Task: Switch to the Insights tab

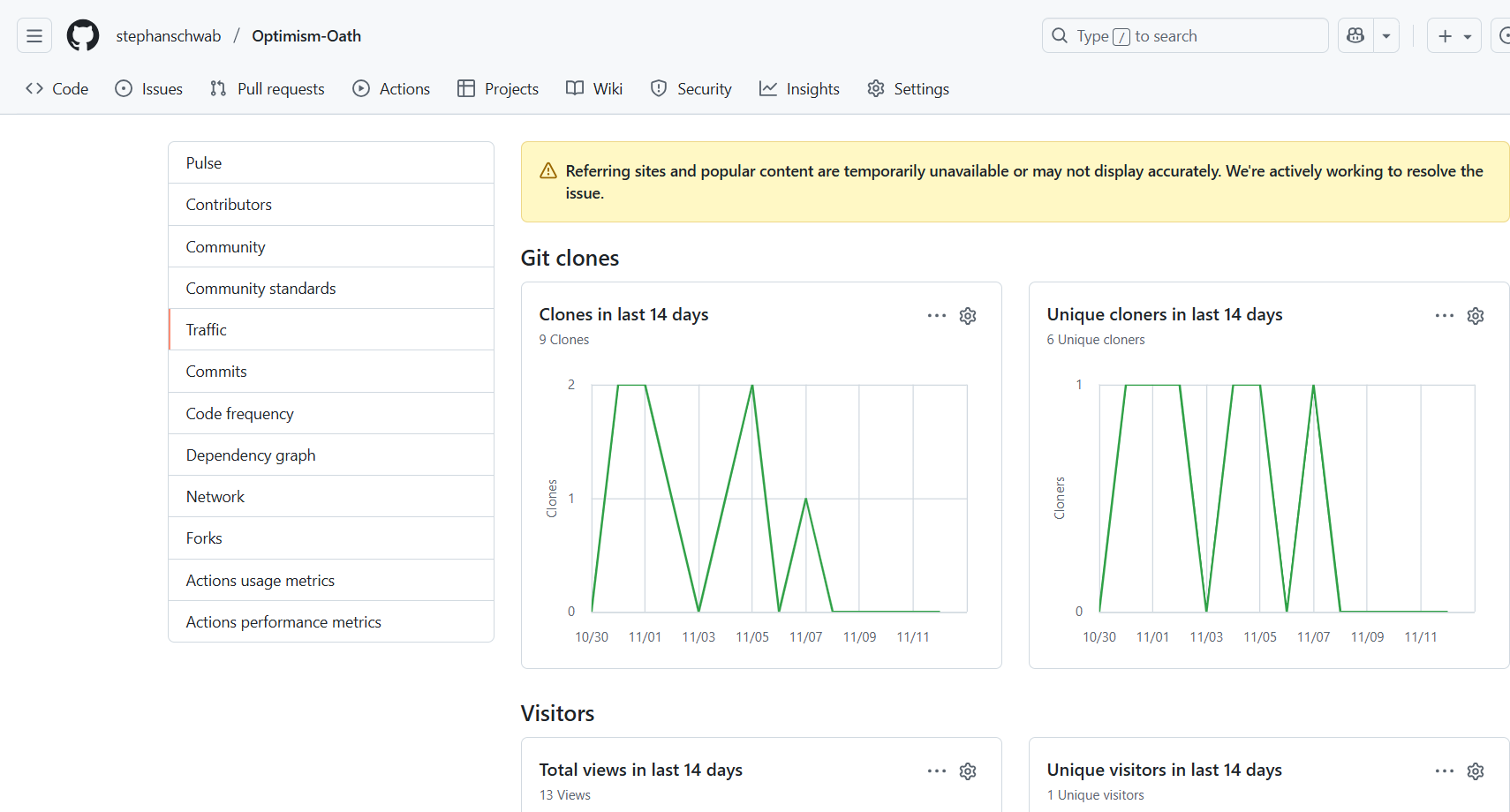Action: point(799,89)
